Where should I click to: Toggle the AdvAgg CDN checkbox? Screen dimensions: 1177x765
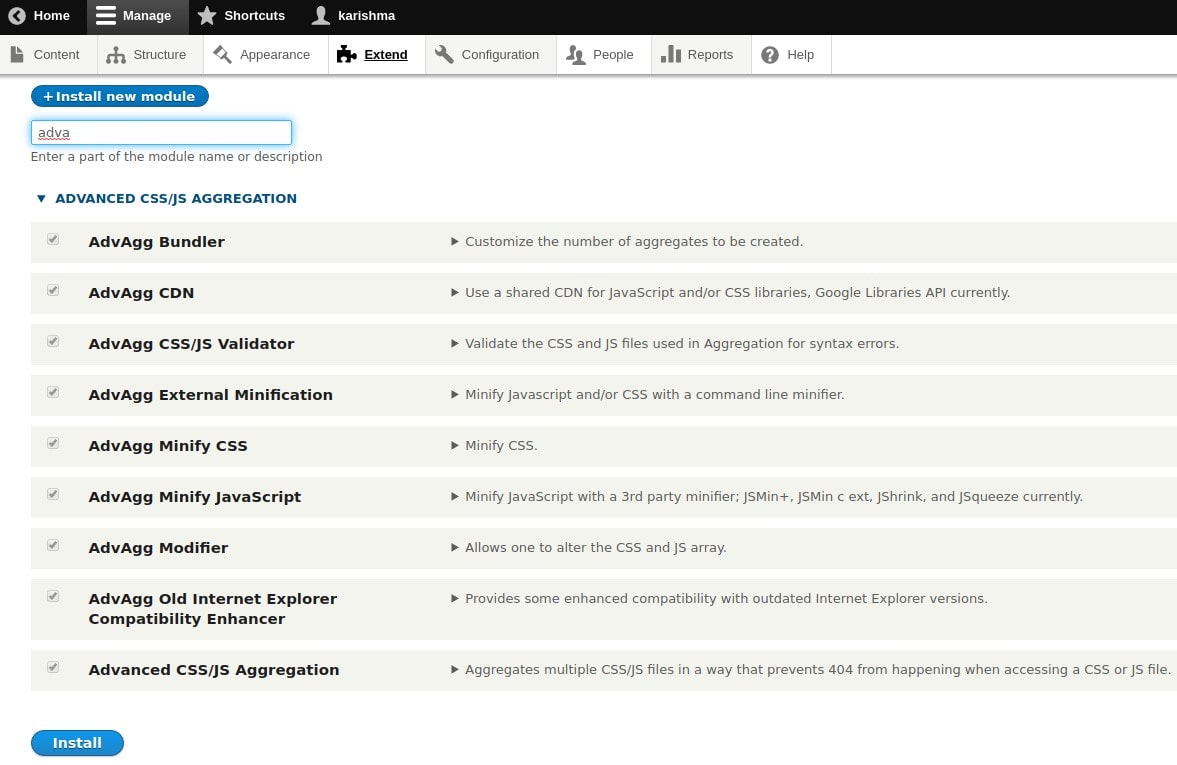point(53,291)
